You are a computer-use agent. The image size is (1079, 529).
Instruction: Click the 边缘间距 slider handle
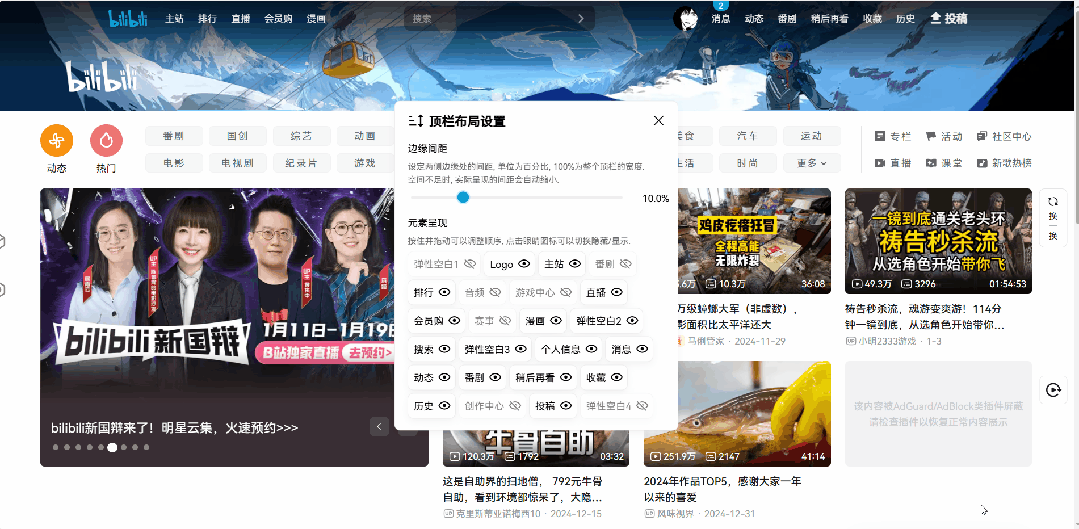[463, 197]
